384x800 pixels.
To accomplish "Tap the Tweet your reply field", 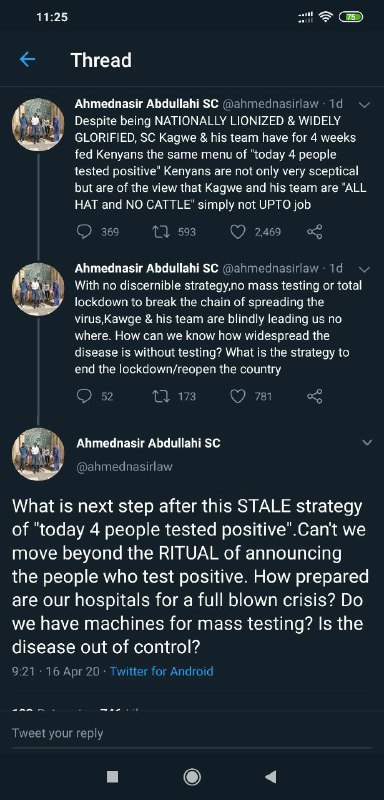I will click(x=192, y=733).
